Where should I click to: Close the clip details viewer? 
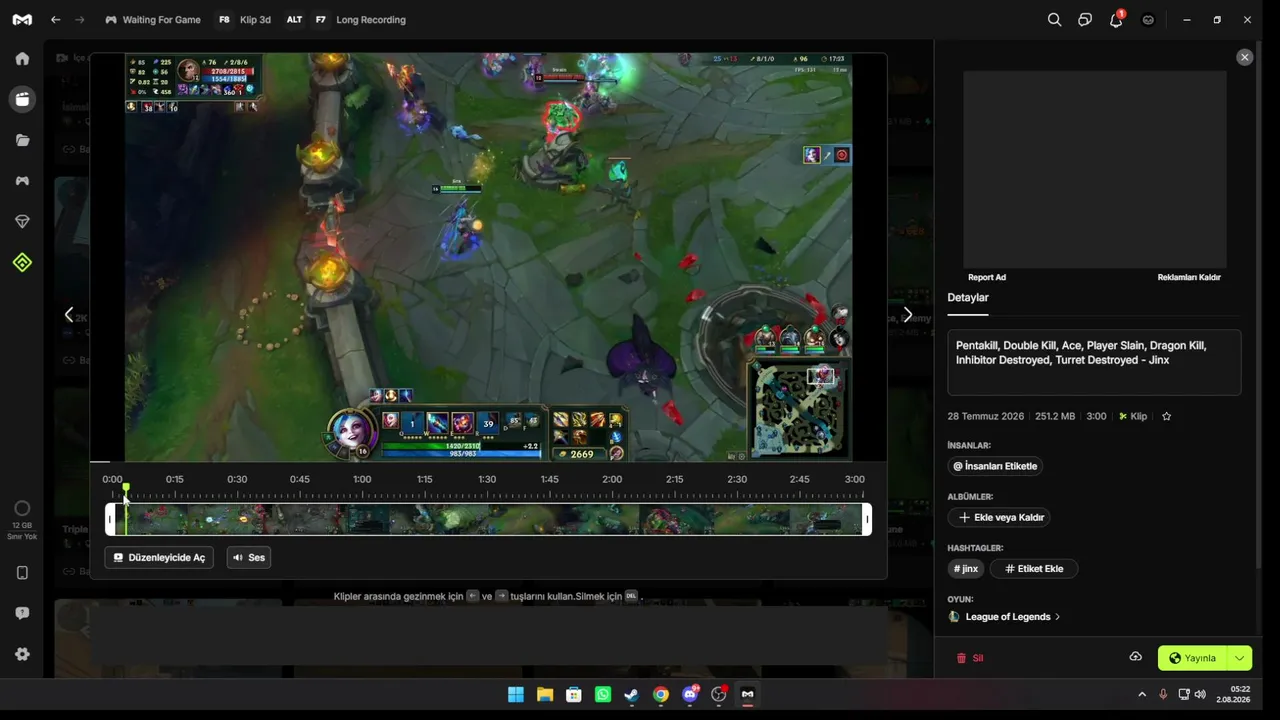tap(1244, 57)
